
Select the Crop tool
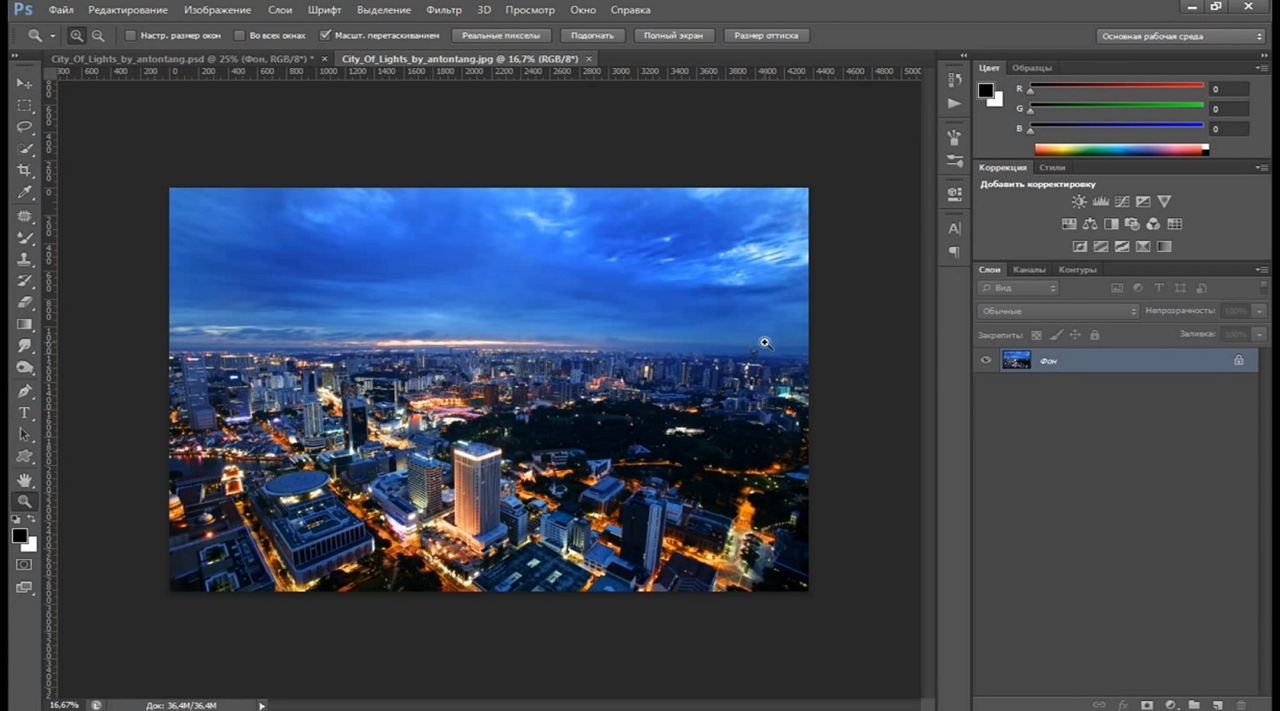(25, 171)
